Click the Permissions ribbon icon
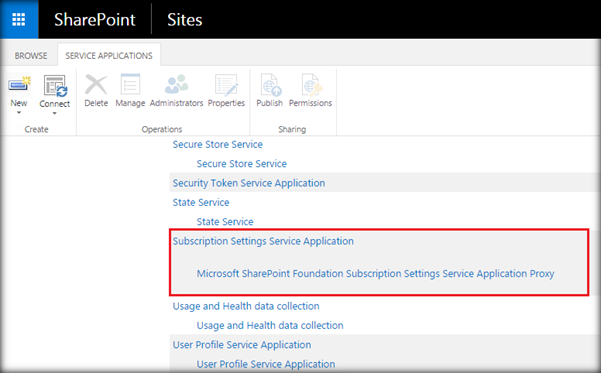The image size is (601, 373). [x=311, y=85]
